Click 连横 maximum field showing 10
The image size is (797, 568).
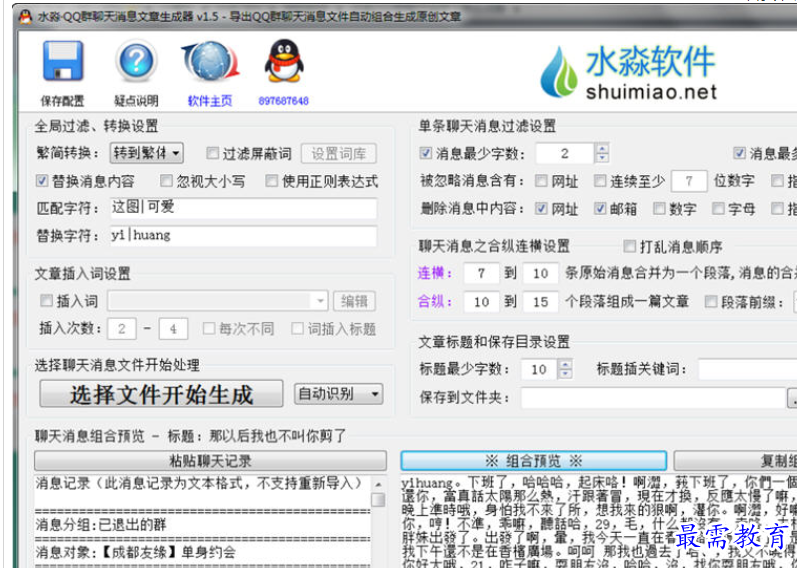coord(541,274)
